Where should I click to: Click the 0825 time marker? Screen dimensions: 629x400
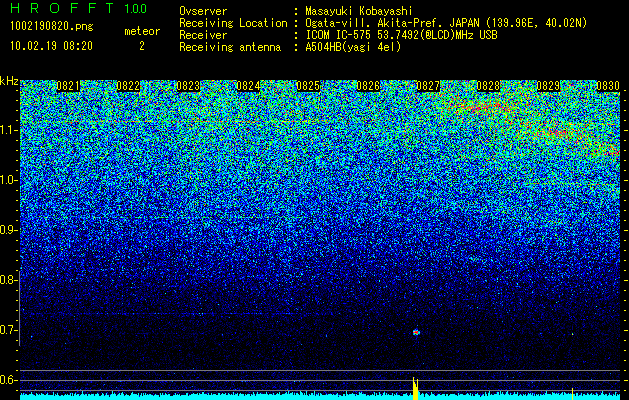pos(308,86)
